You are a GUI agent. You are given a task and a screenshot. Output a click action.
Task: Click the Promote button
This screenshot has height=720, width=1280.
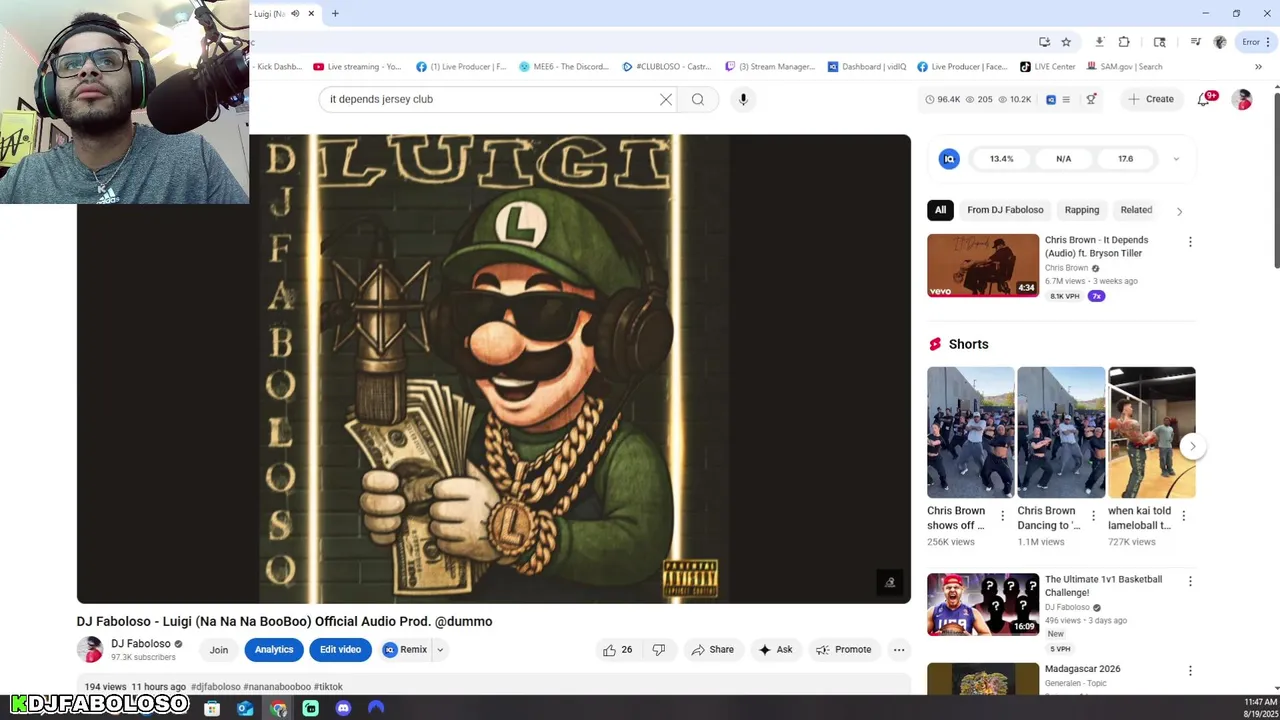[844, 650]
